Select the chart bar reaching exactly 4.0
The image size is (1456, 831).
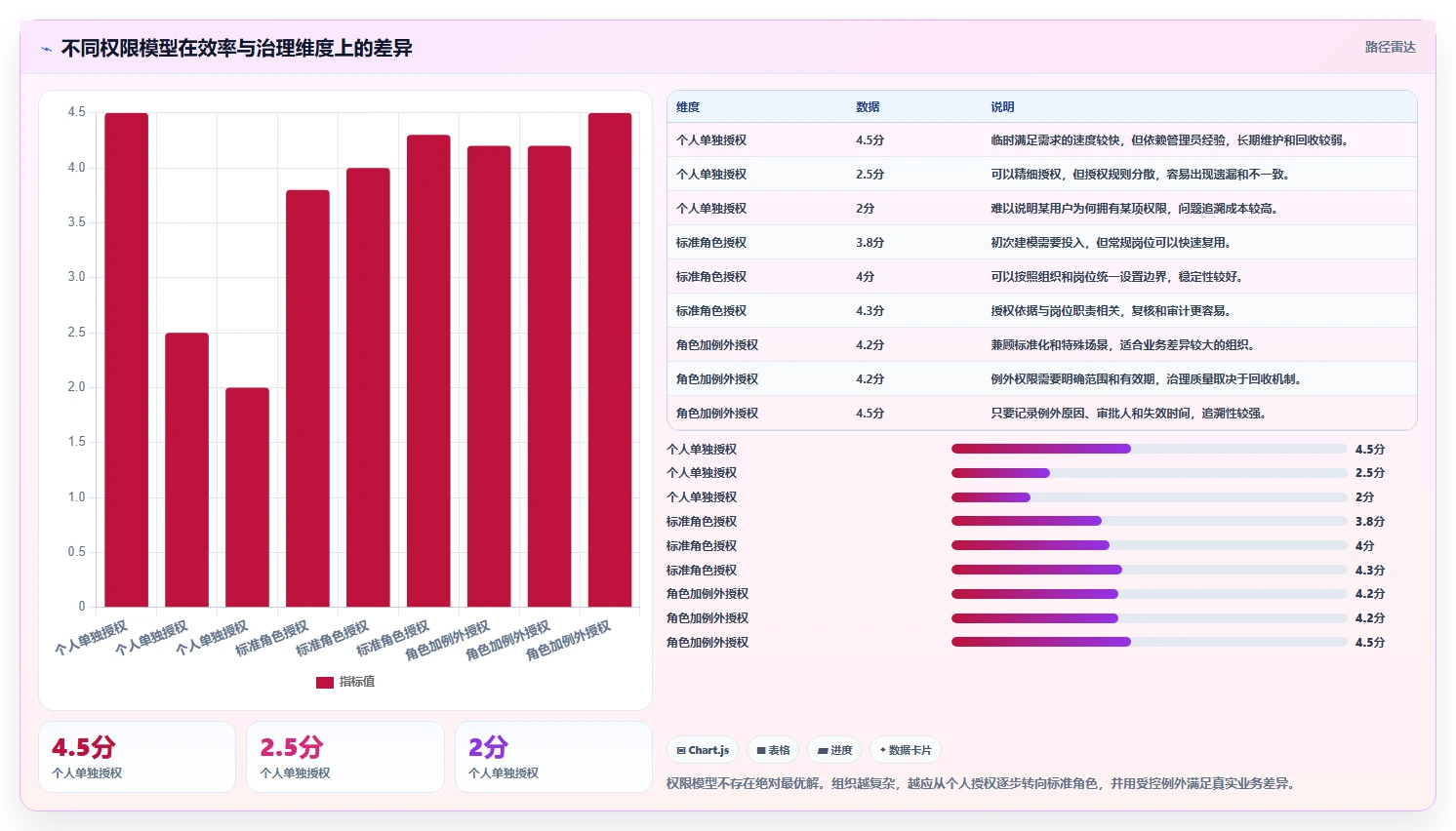point(368,387)
